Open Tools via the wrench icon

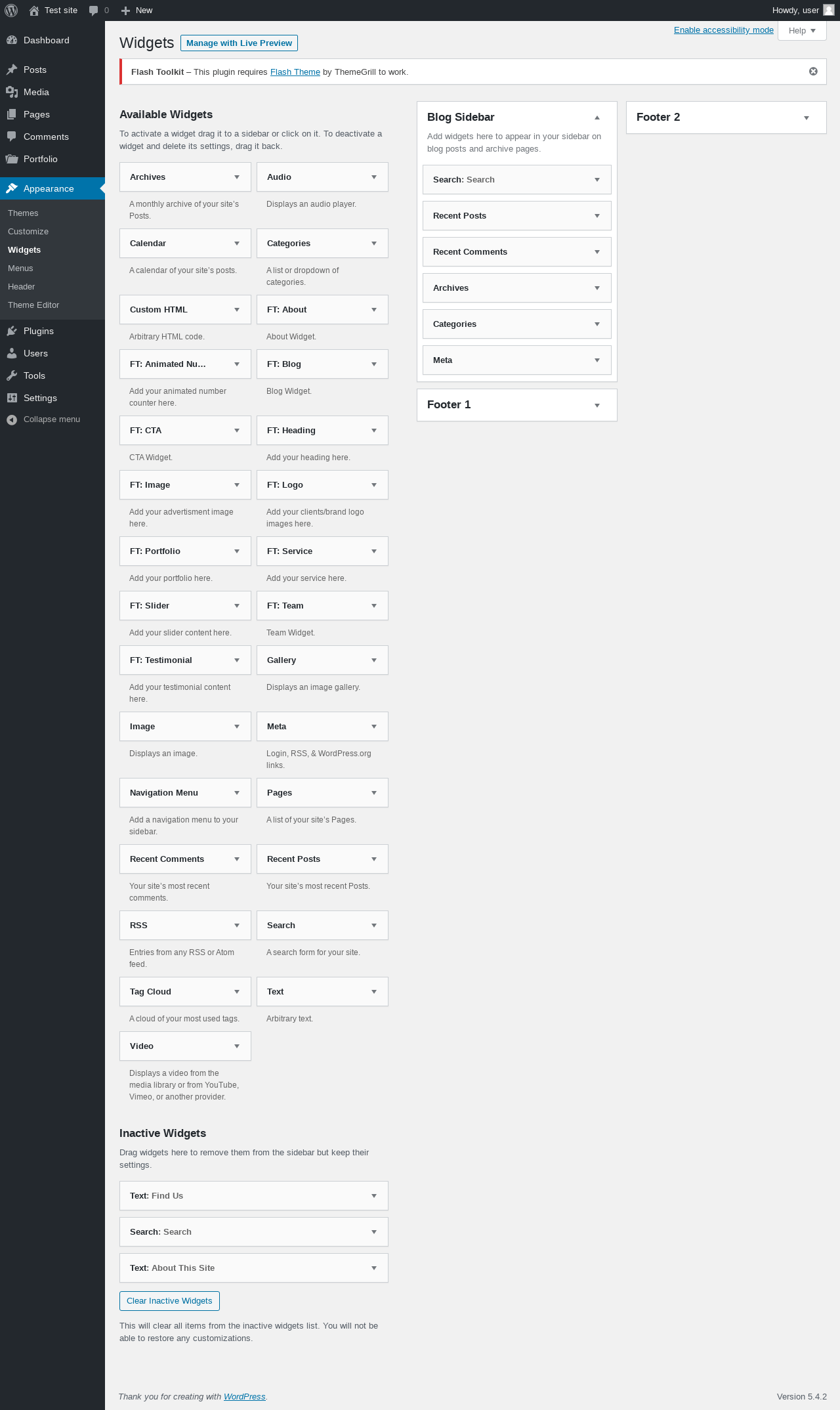point(12,375)
